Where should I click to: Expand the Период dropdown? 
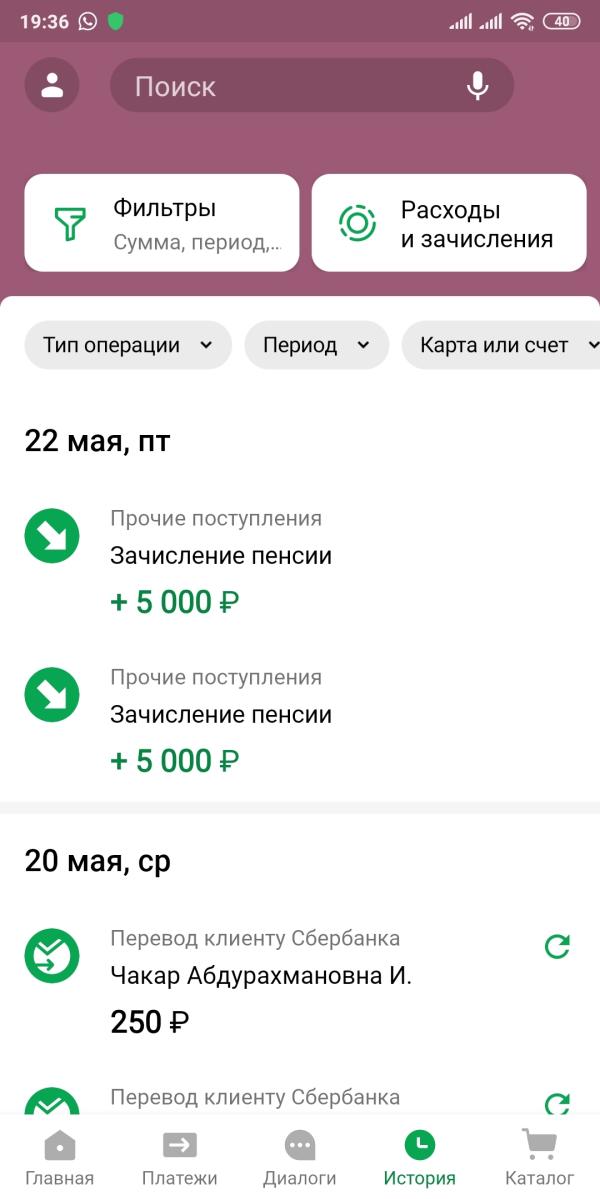316,345
